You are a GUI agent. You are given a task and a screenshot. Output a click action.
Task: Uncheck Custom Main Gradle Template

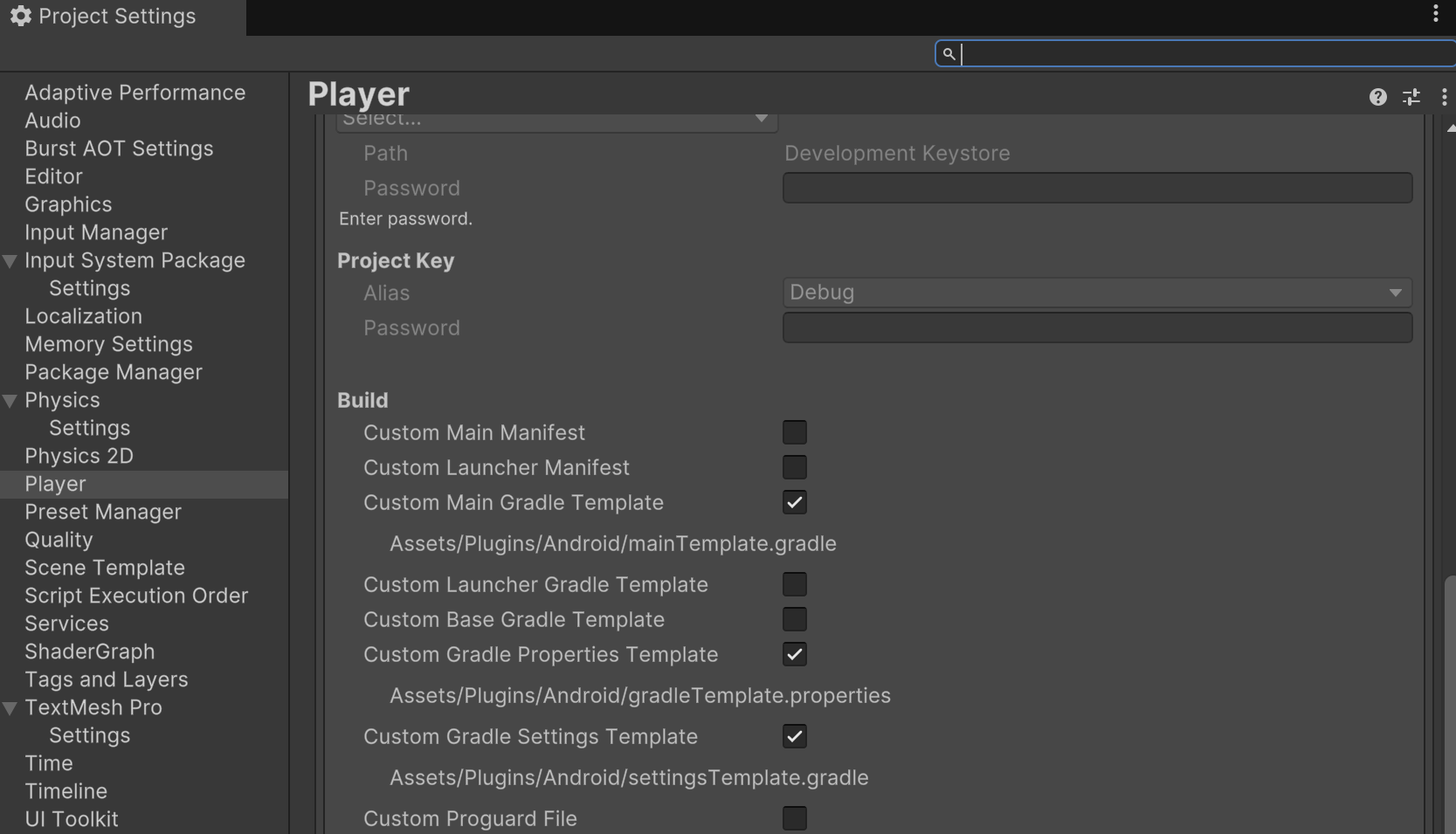[794, 502]
